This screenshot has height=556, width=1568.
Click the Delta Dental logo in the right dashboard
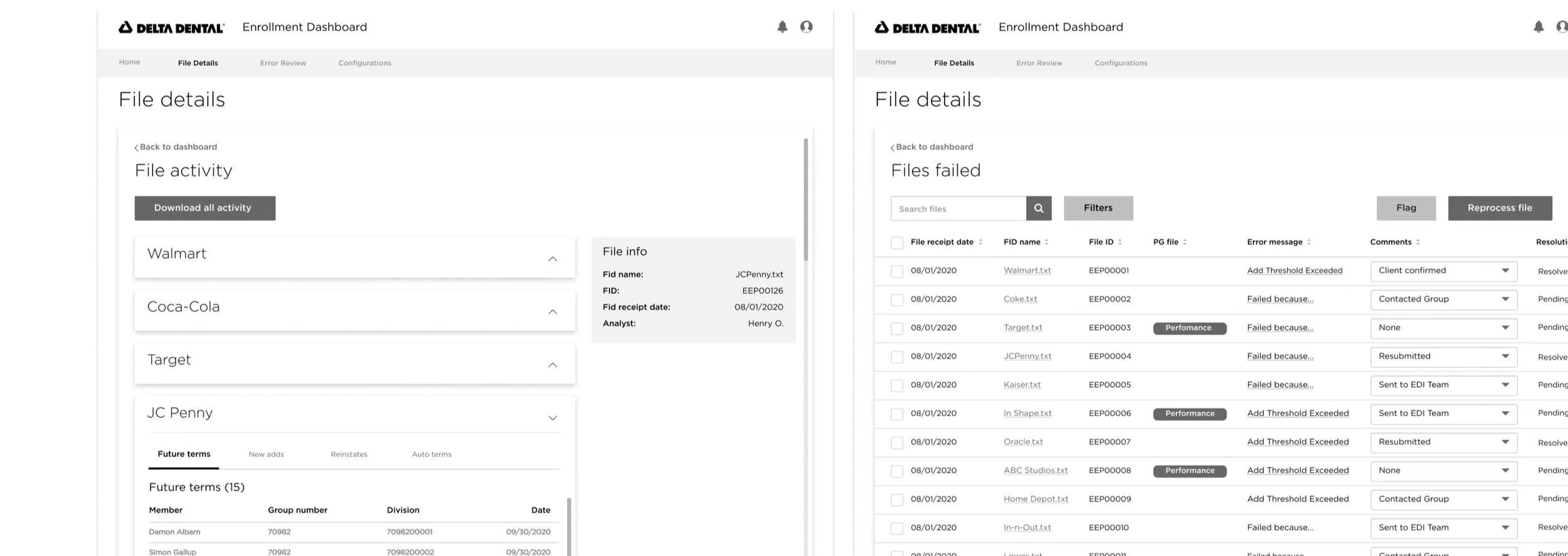[x=928, y=28]
